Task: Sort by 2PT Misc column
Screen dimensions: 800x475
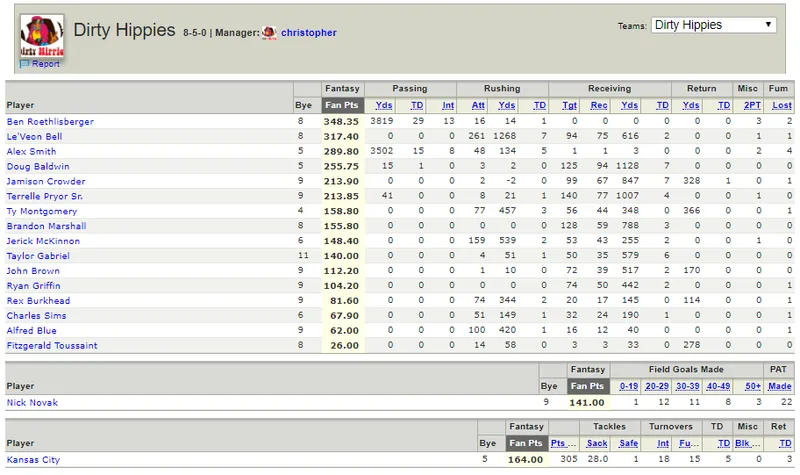Action: click(753, 105)
